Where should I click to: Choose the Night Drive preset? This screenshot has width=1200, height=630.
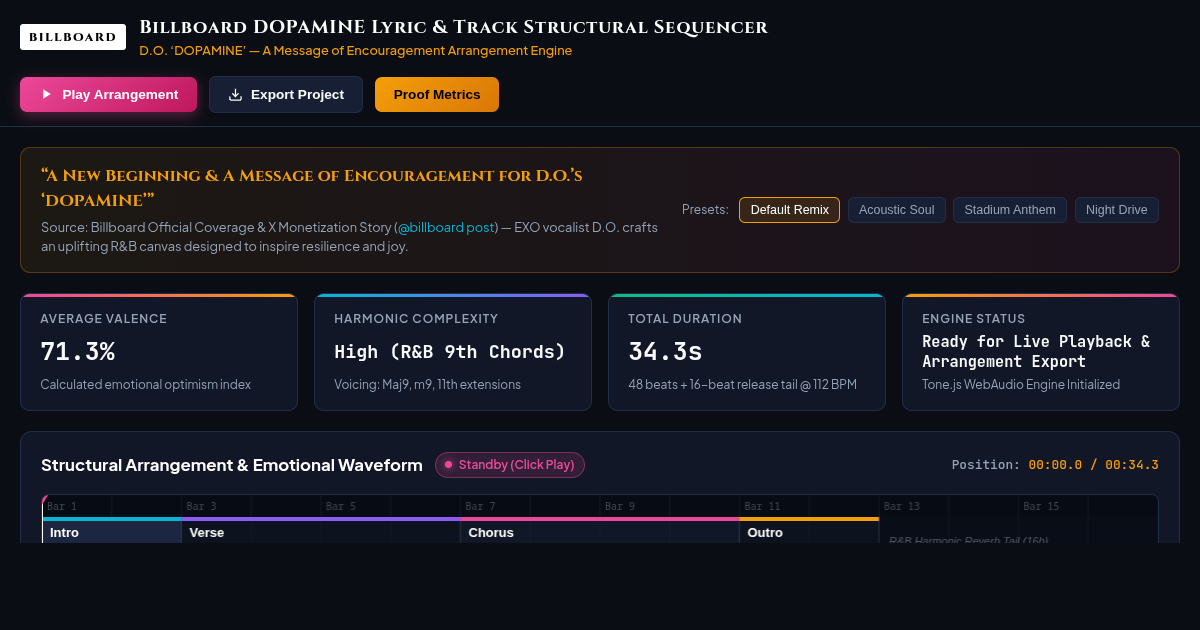coord(1117,210)
